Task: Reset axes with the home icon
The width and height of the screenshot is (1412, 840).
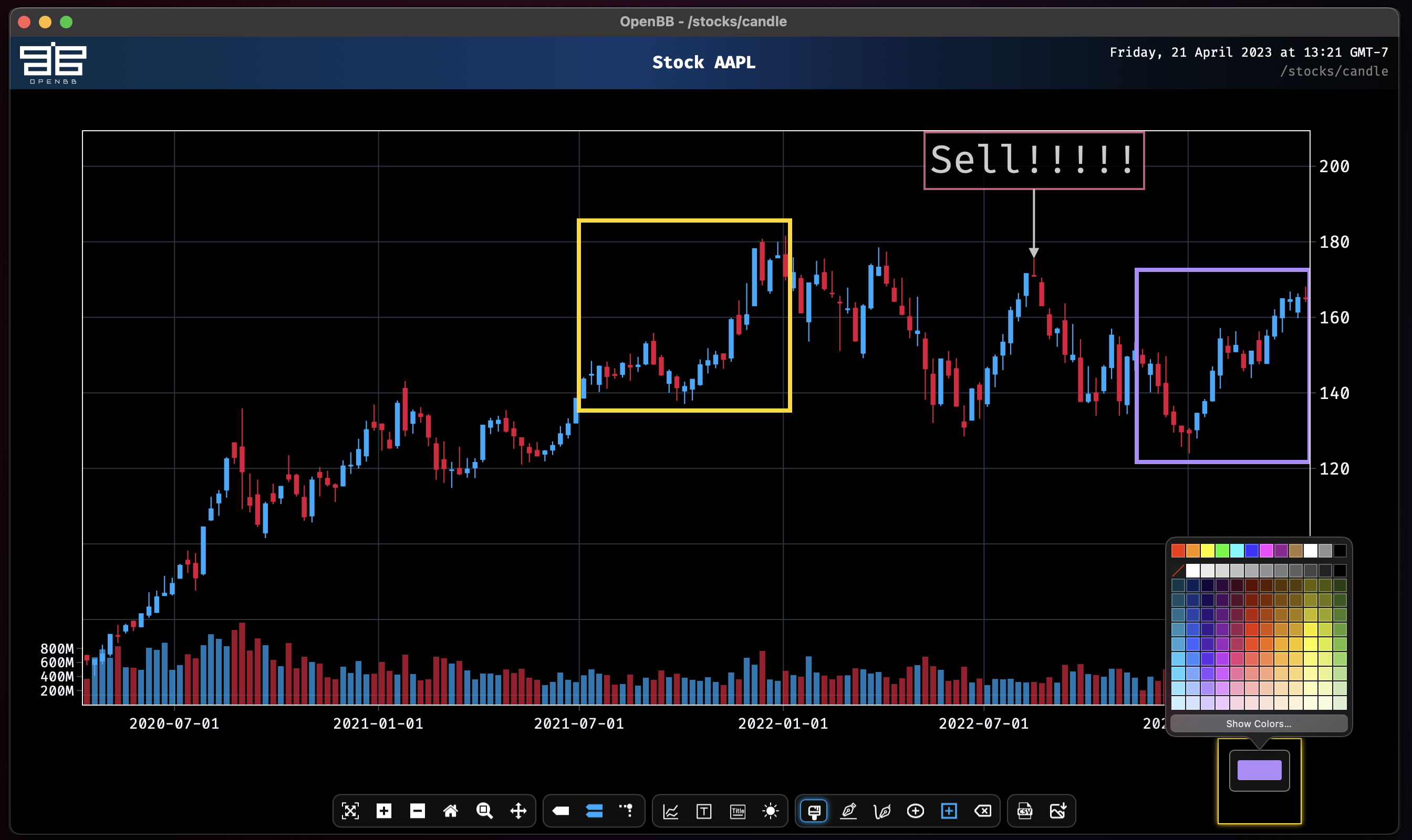Action: coord(451,811)
